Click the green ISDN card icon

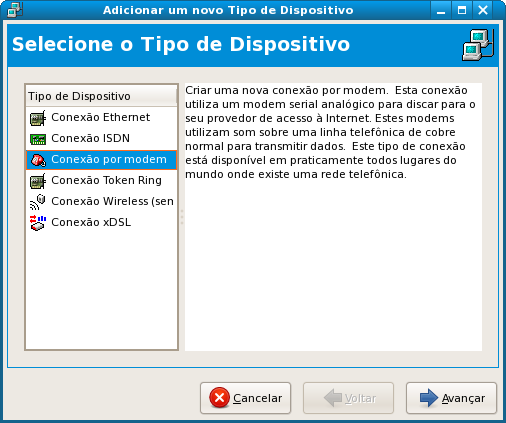38,139
